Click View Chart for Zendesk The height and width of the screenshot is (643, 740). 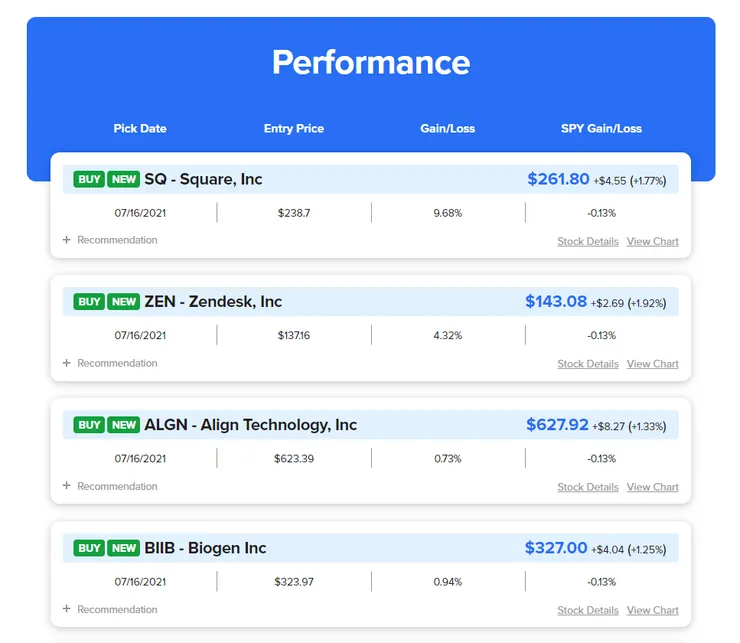(652, 364)
